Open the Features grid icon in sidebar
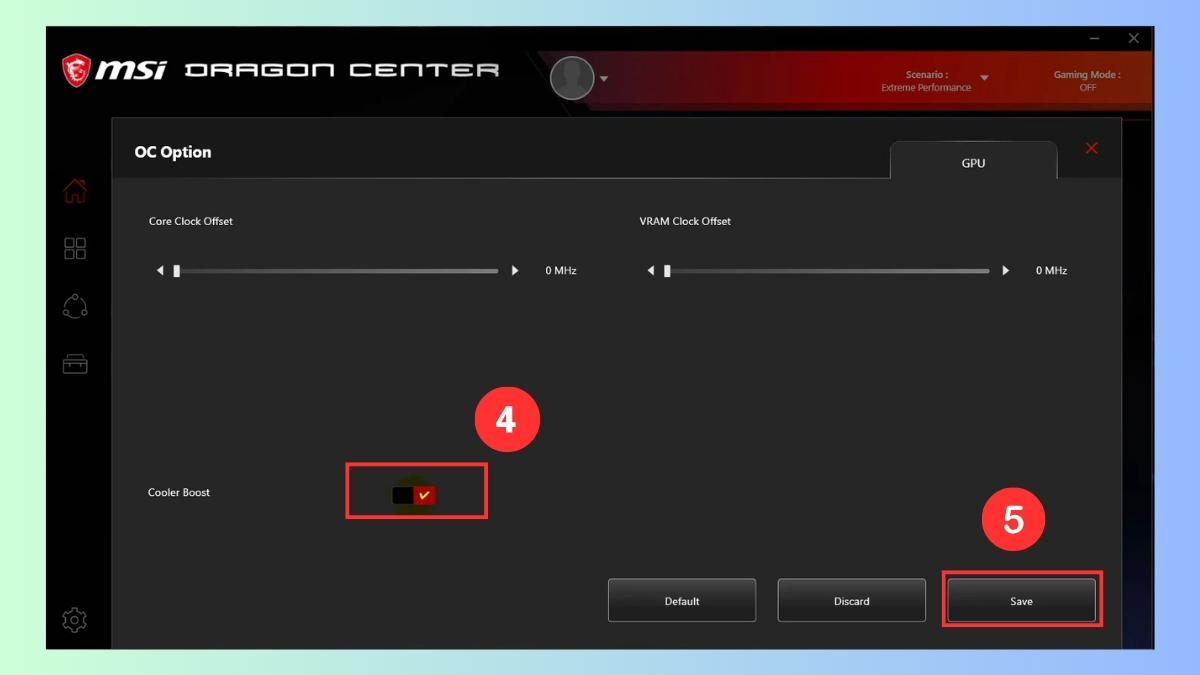The image size is (1200, 675). click(75, 248)
